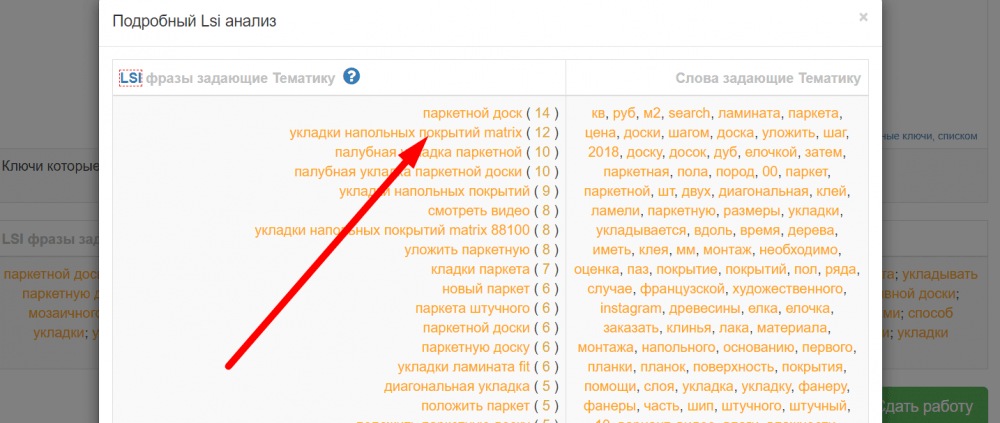Viewport: 1000px width, 423px height.
Task: Select phrase 'кладки паркета'
Action: click(480, 269)
